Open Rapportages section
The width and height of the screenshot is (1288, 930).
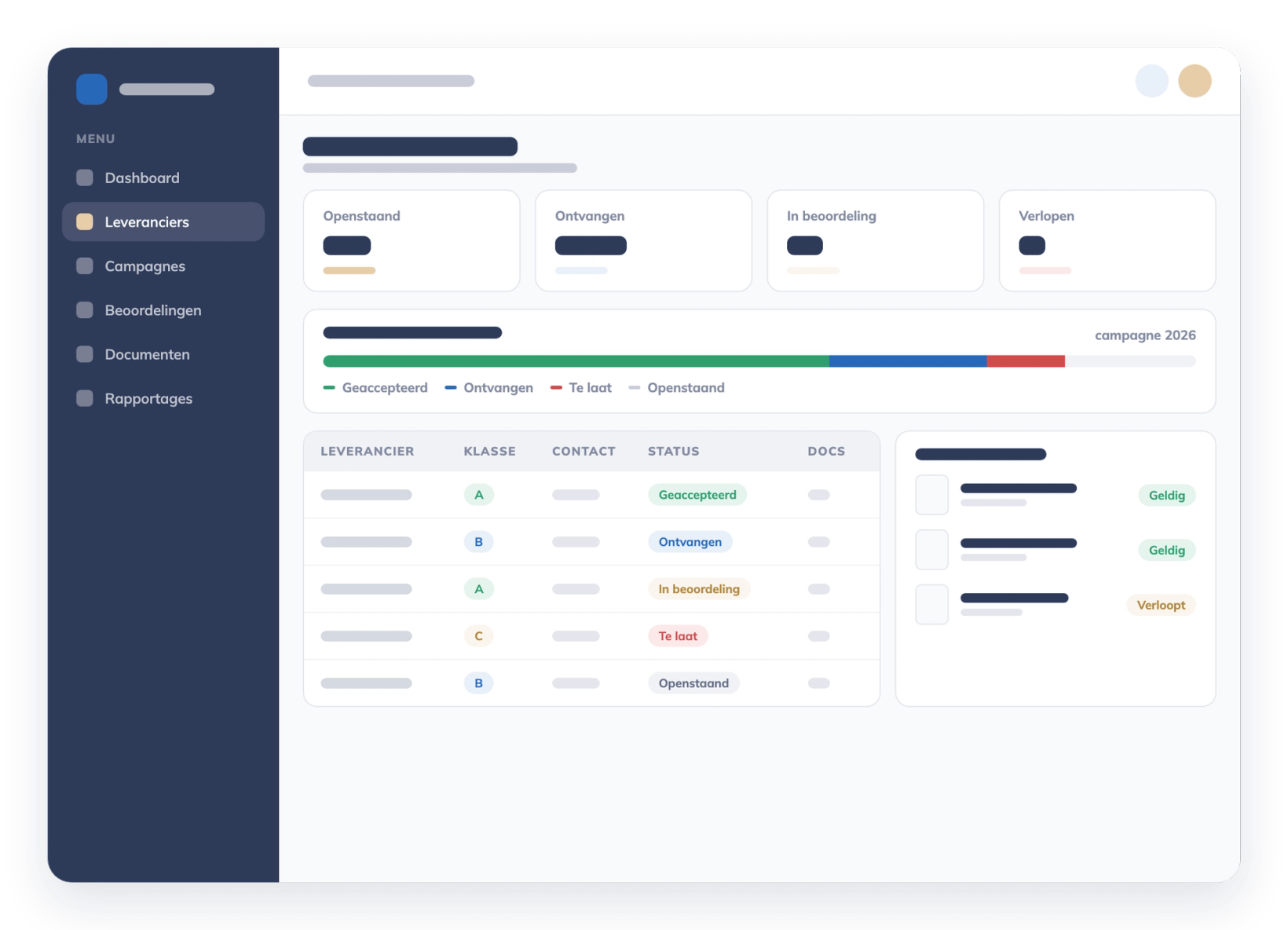[163, 397]
